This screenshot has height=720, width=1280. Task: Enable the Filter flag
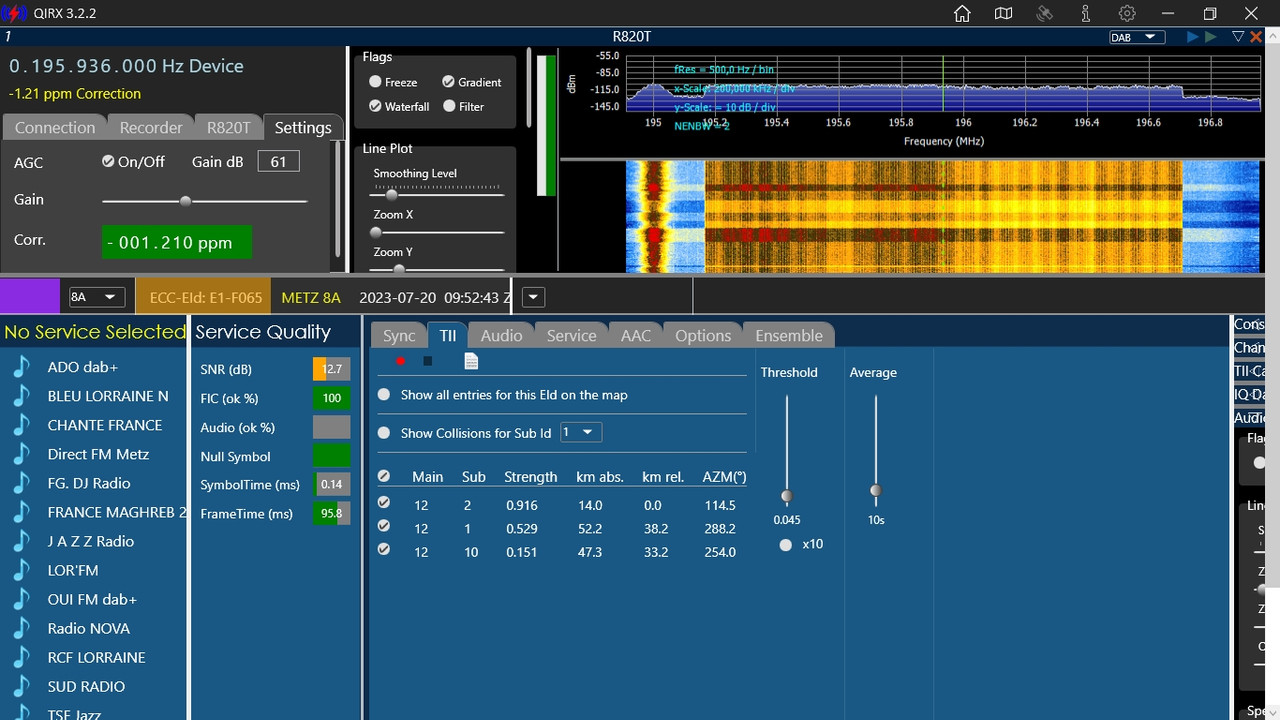449,106
